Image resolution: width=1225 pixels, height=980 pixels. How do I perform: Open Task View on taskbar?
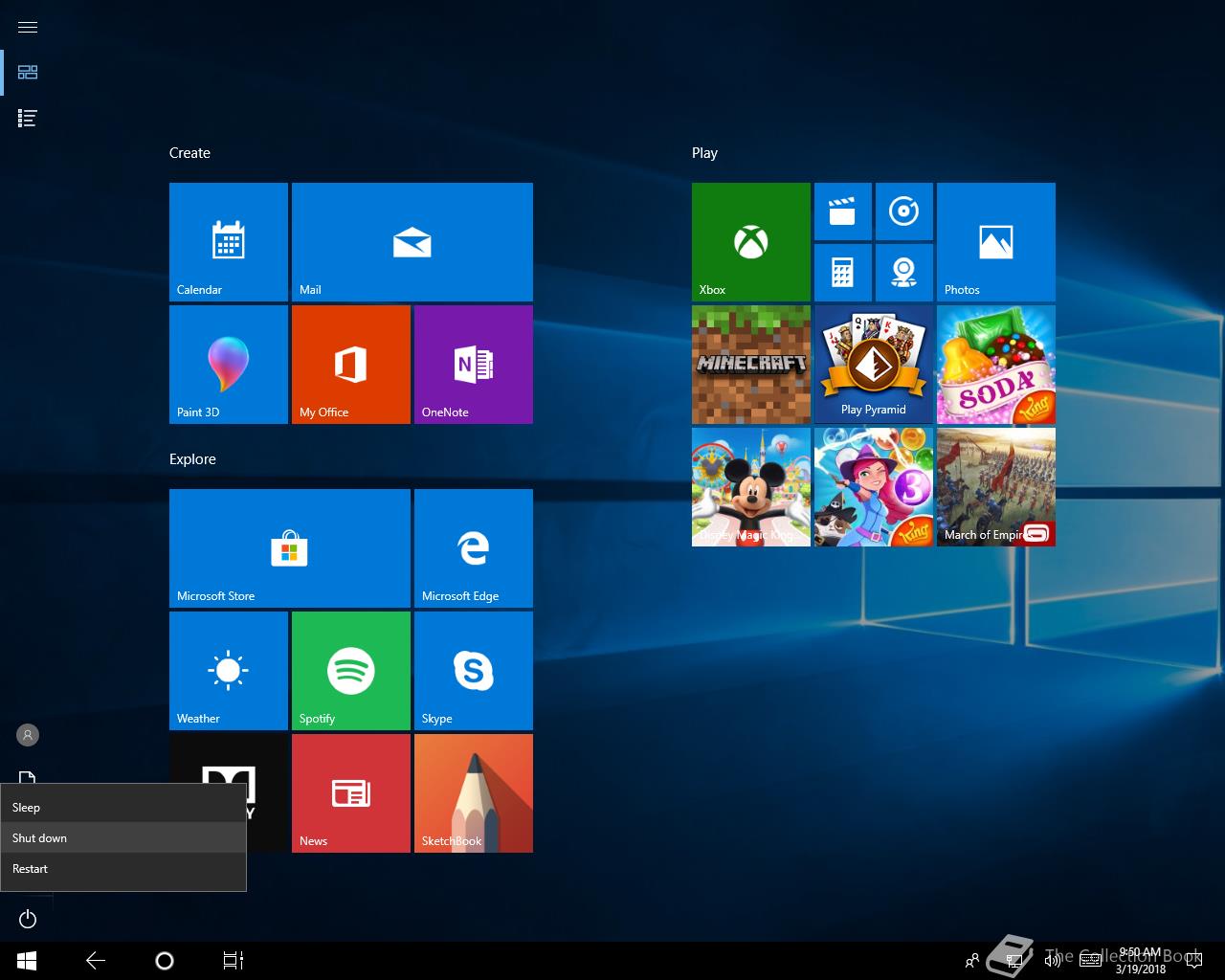234,961
